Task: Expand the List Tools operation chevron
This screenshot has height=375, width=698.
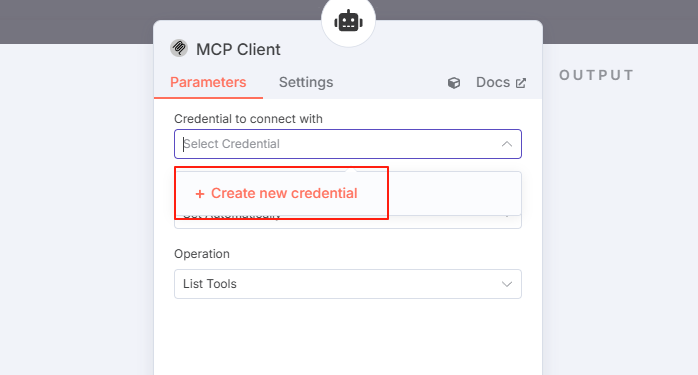Action: [x=507, y=284]
